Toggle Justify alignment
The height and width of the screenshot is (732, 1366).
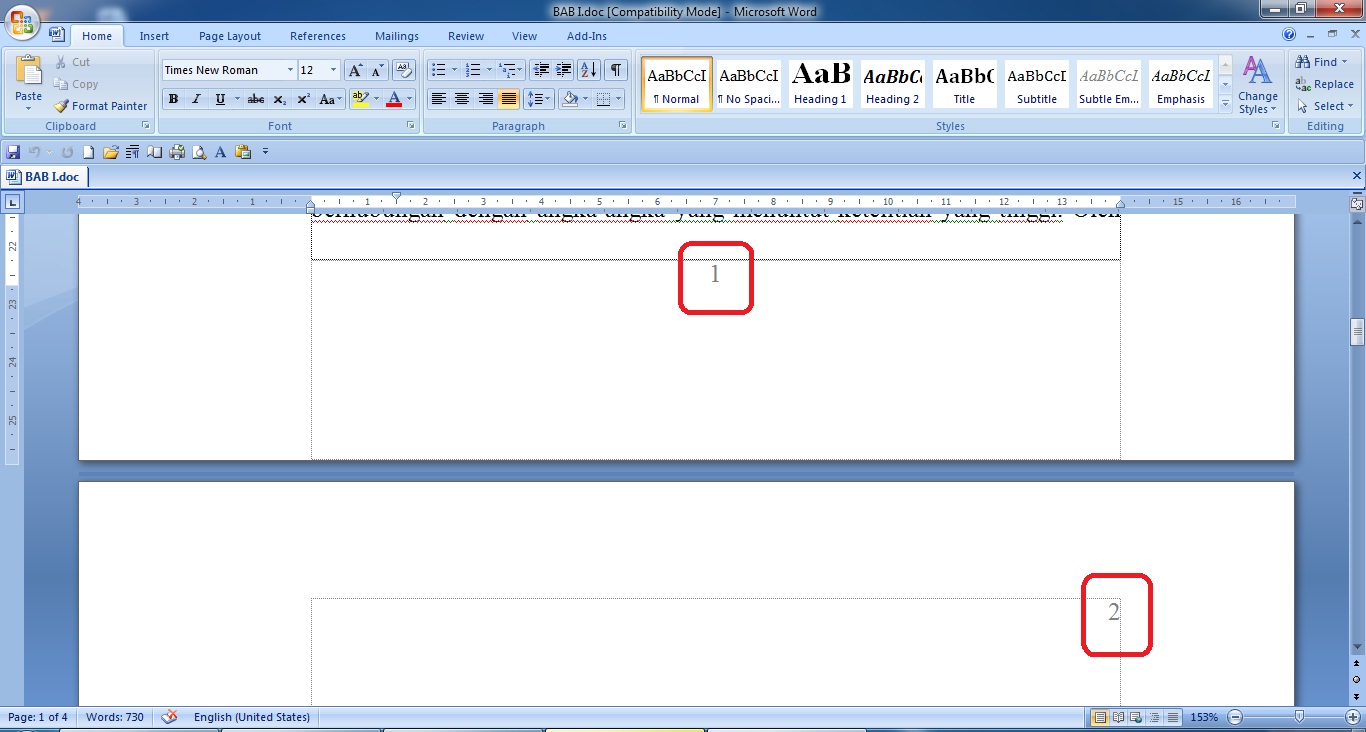509,99
